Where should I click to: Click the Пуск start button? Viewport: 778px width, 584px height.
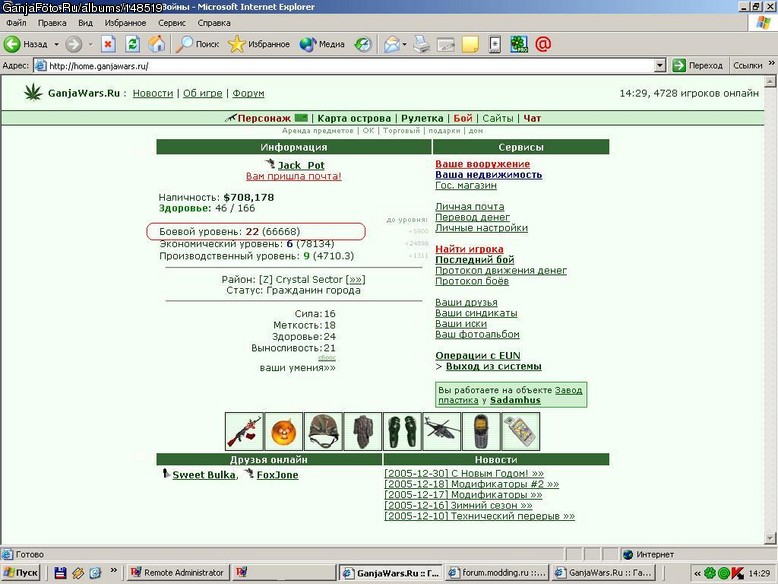pos(20,573)
